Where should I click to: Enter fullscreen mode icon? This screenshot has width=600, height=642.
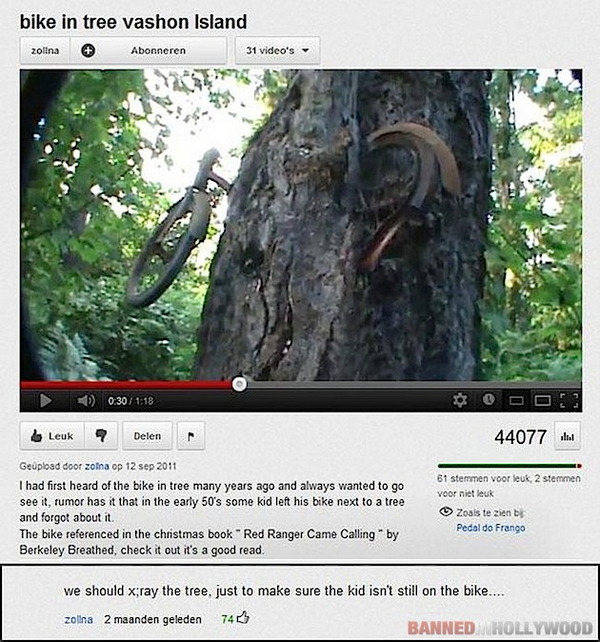(x=569, y=401)
